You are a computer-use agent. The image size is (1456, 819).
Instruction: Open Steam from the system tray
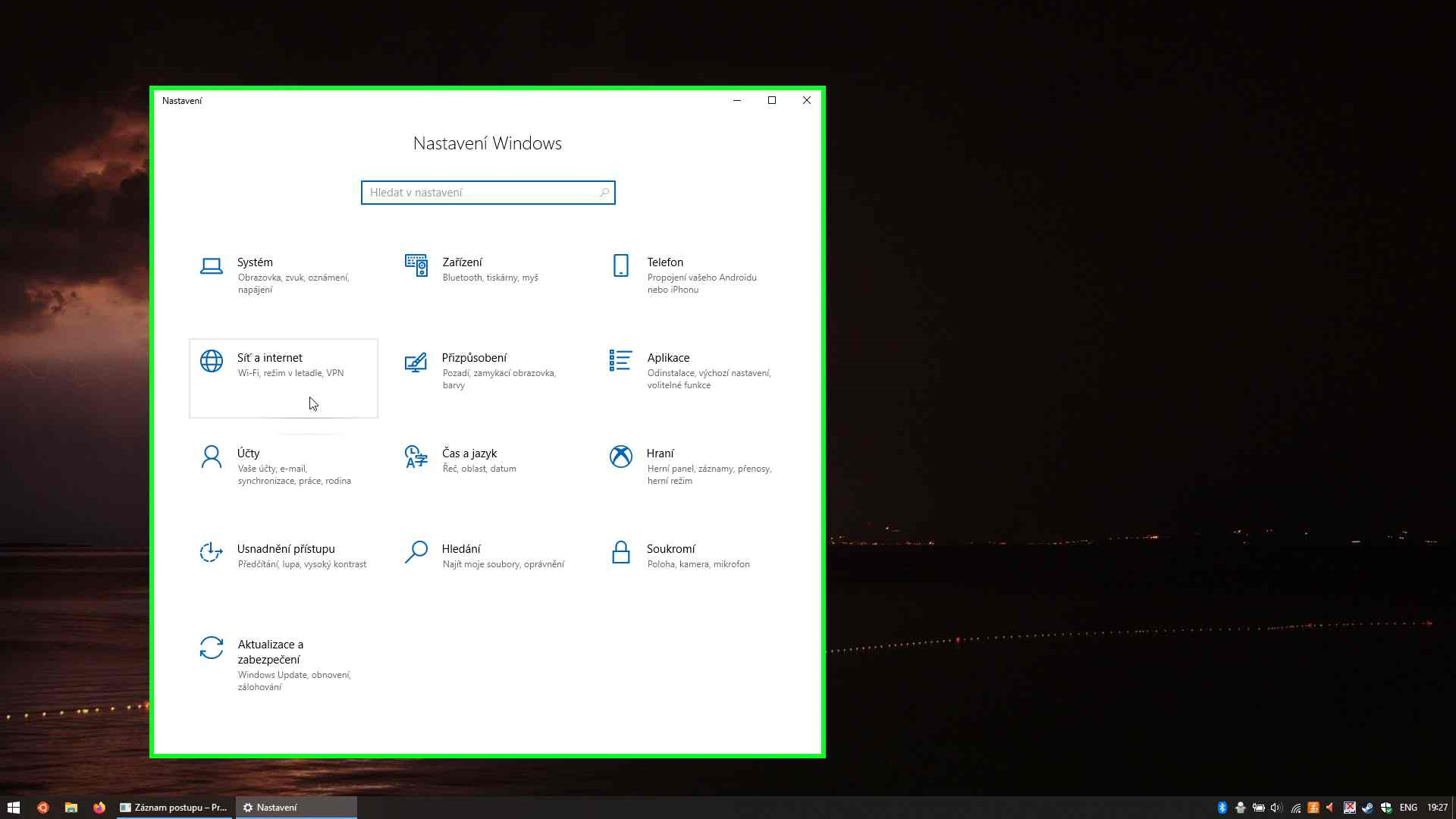pos(1367,808)
